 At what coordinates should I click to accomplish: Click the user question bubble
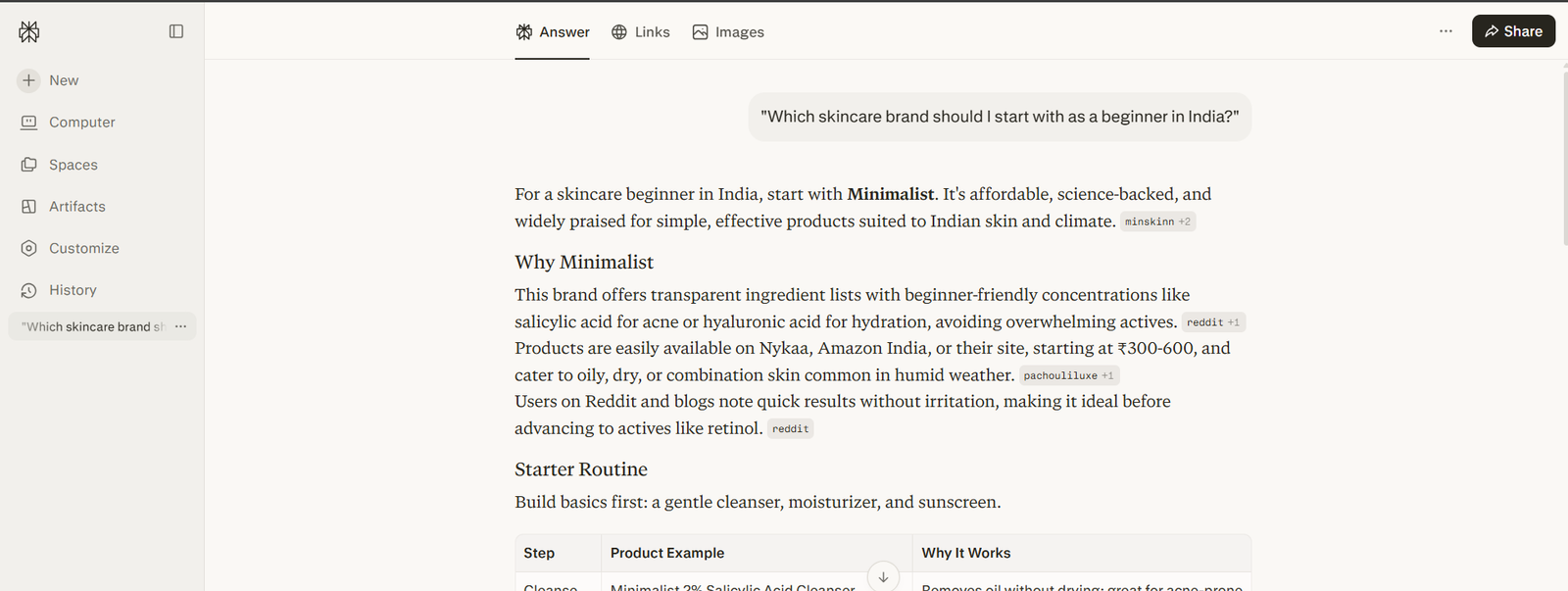1000,117
